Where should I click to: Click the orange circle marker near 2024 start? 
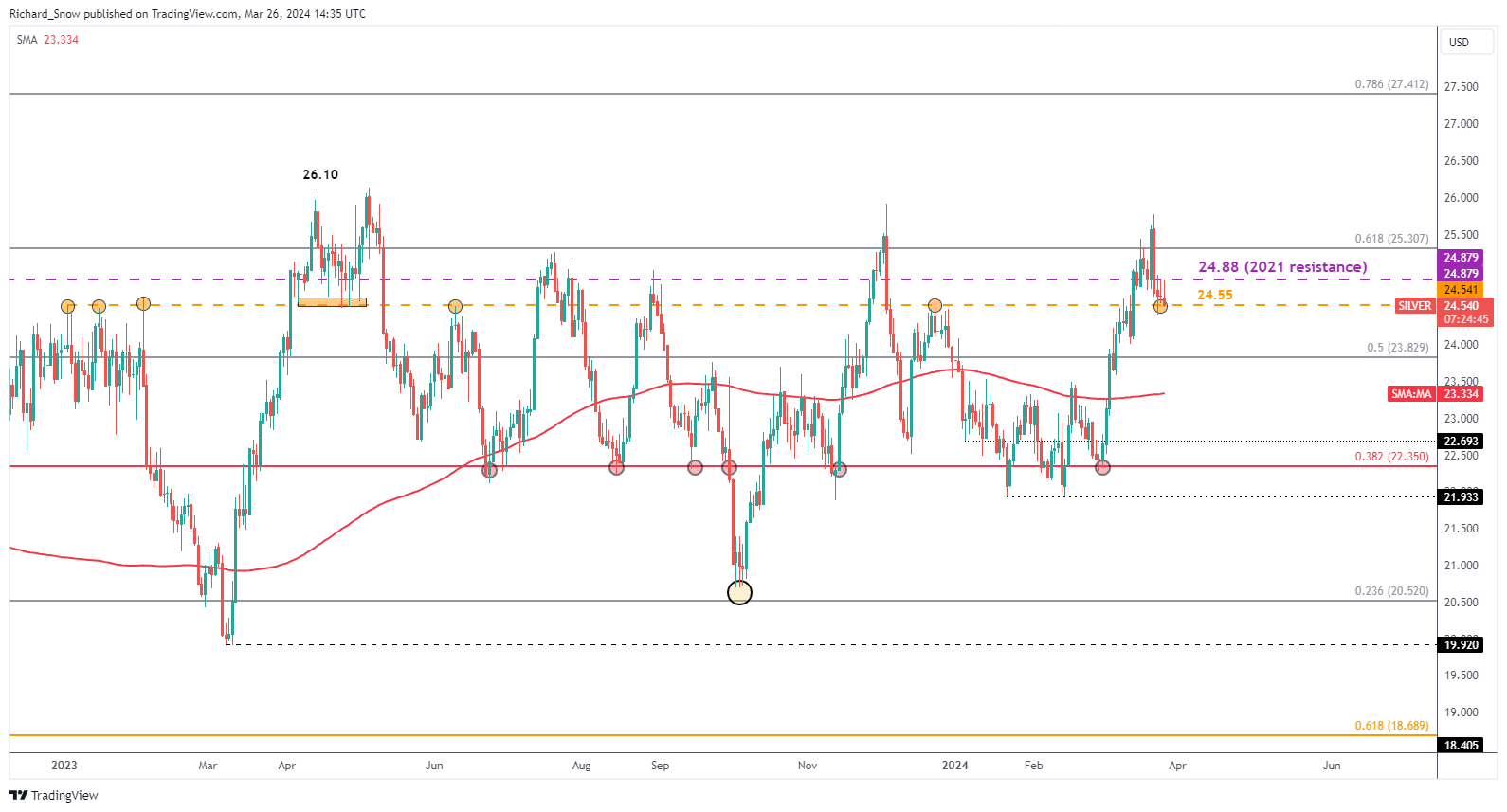coord(935,305)
